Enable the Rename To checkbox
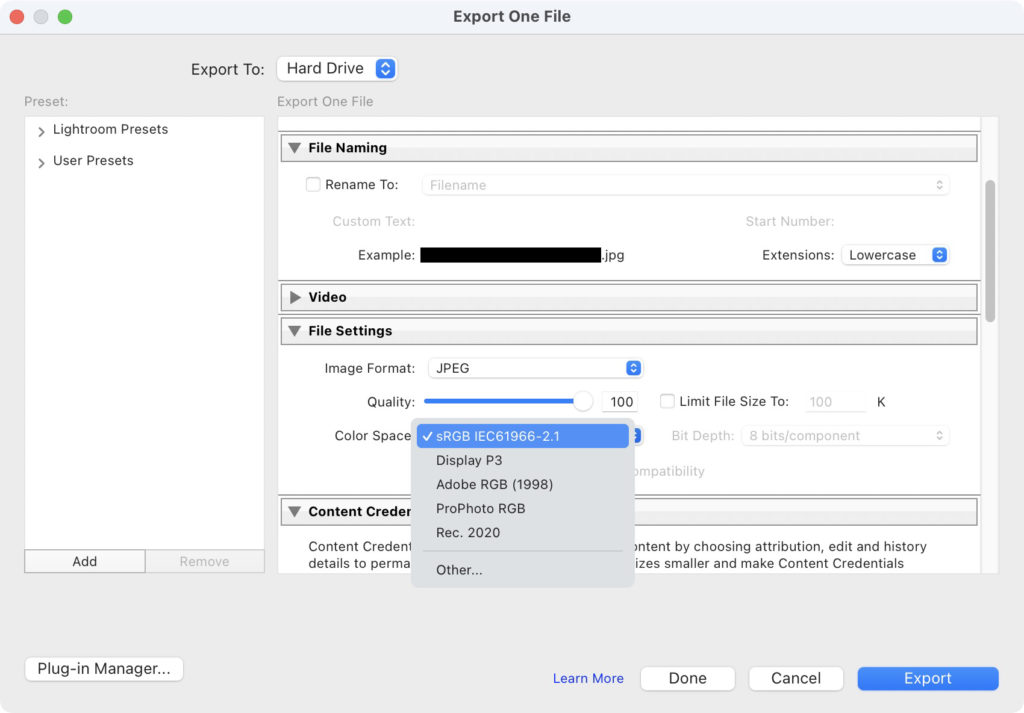 (x=313, y=185)
